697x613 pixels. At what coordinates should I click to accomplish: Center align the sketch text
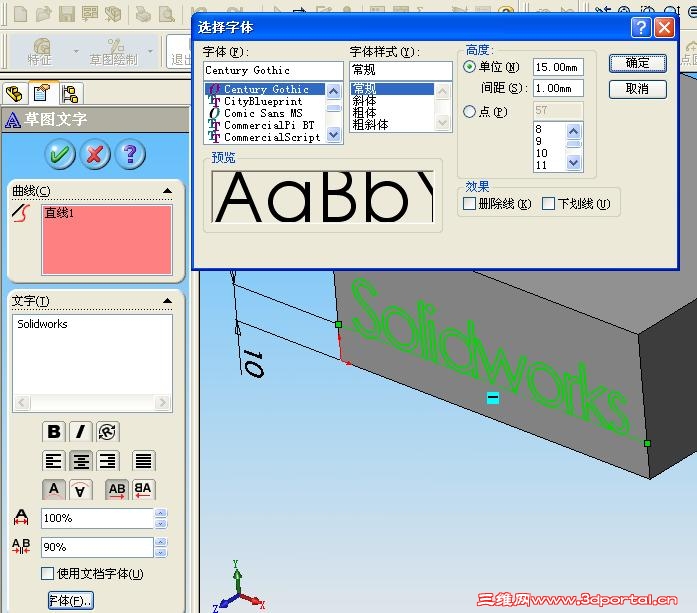pyautogui.click(x=80, y=461)
